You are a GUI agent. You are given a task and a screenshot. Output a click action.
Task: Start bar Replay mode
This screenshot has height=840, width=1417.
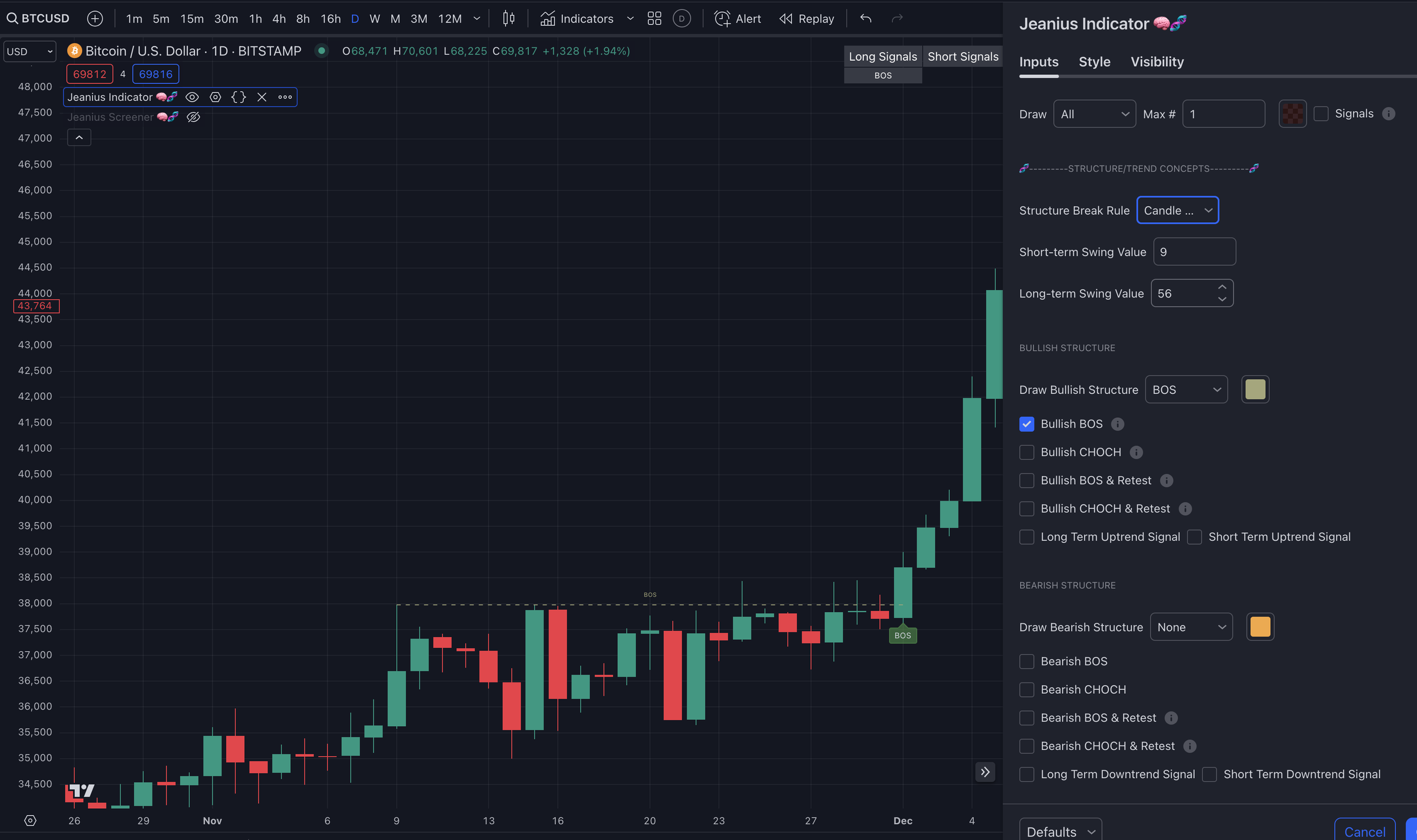(807, 19)
